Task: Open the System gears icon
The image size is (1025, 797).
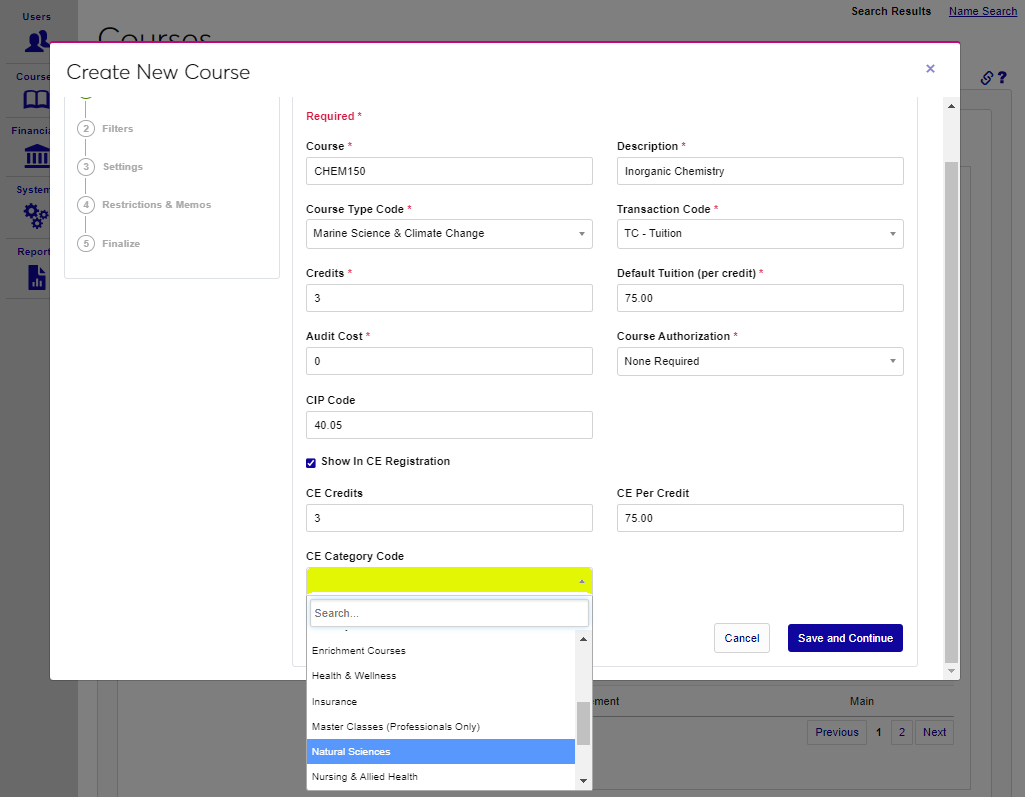Action: tap(36, 215)
